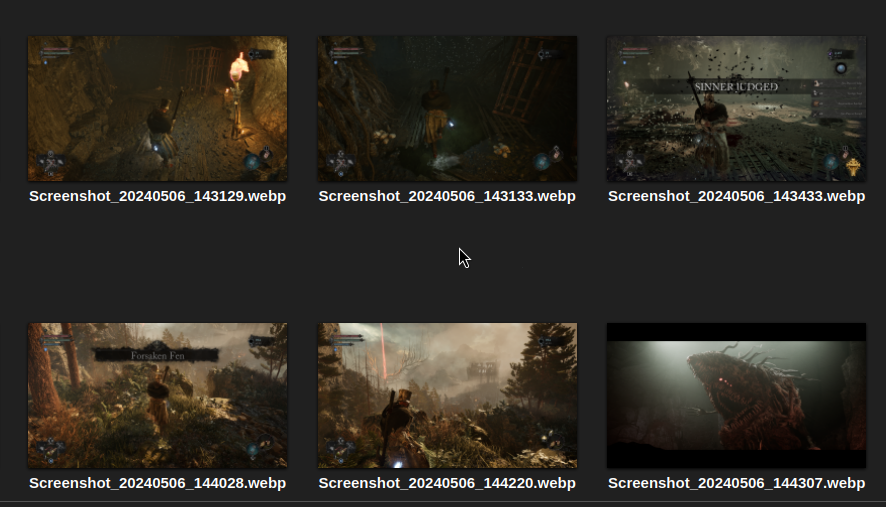Viewport: 886px width, 507px height.
Task: Select the Sinner Judged screenshot thumbnail
Action: (x=736, y=109)
